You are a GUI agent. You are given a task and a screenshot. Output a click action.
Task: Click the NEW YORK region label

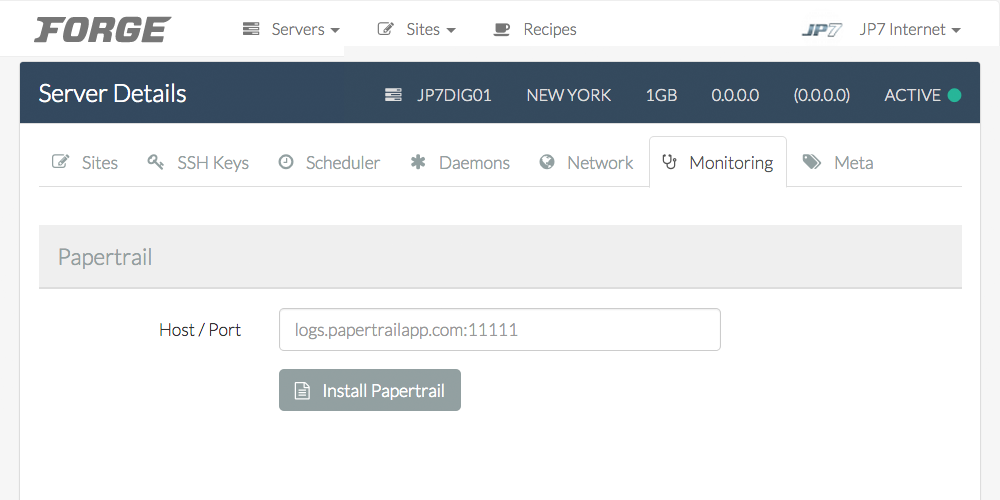pos(568,95)
